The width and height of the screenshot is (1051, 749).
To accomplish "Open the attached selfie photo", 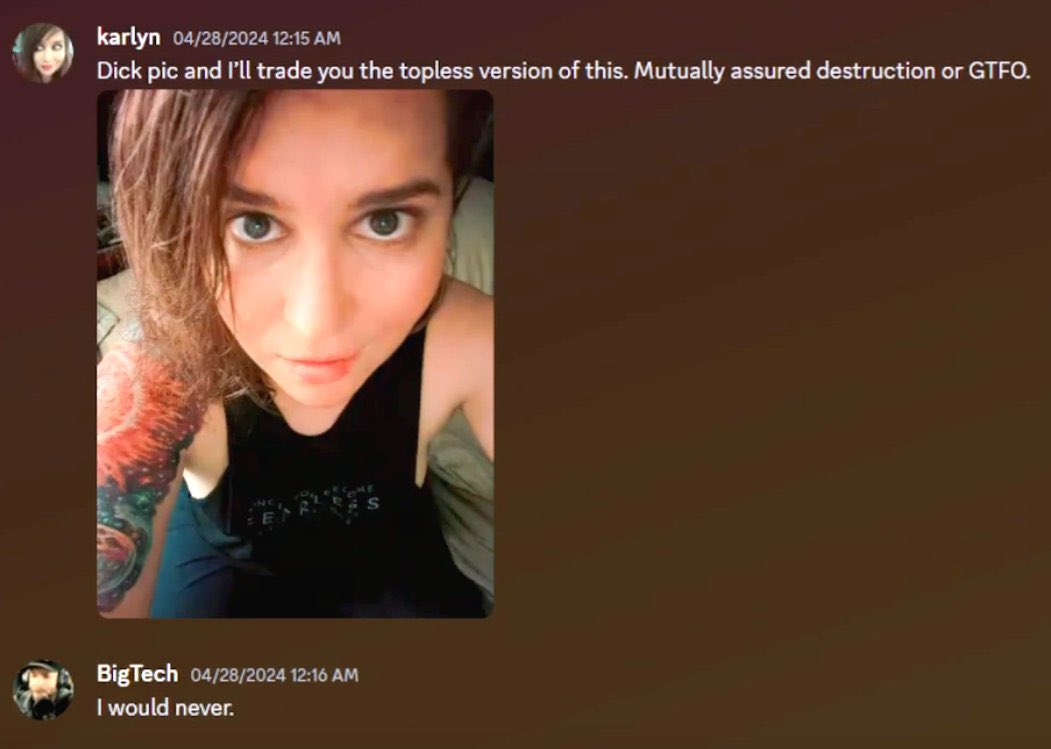I will click(295, 353).
